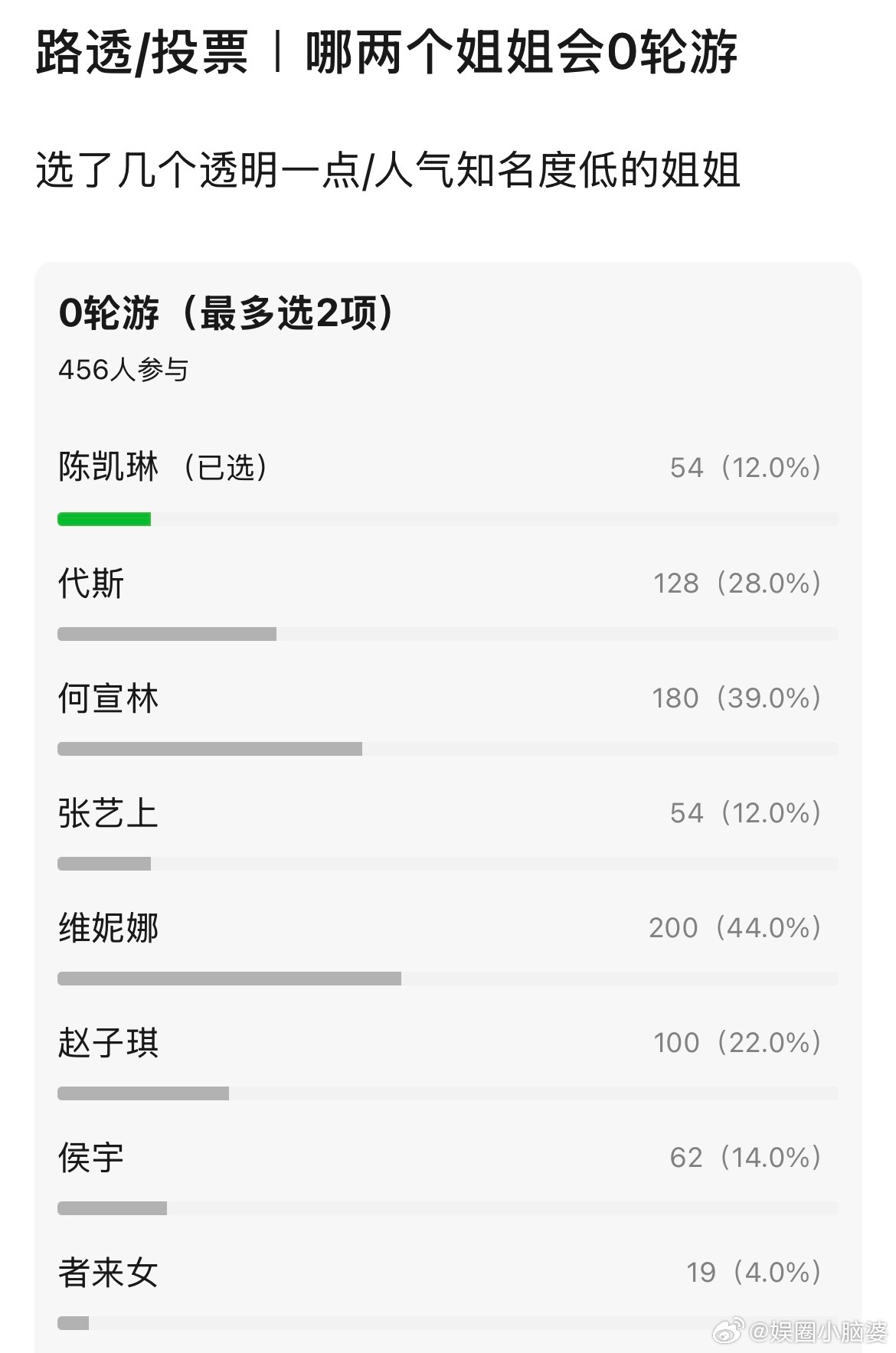Image resolution: width=896 pixels, height=1353 pixels.
Task: Tap the poll heading 0轮游（最多选2项）
Action: [x=227, y=312]
